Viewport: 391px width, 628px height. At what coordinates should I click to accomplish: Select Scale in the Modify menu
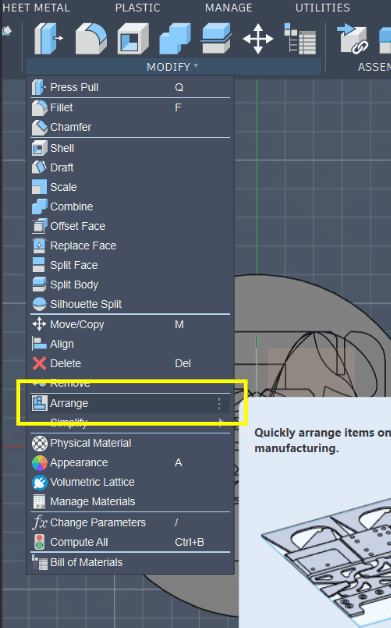point(130,187)
